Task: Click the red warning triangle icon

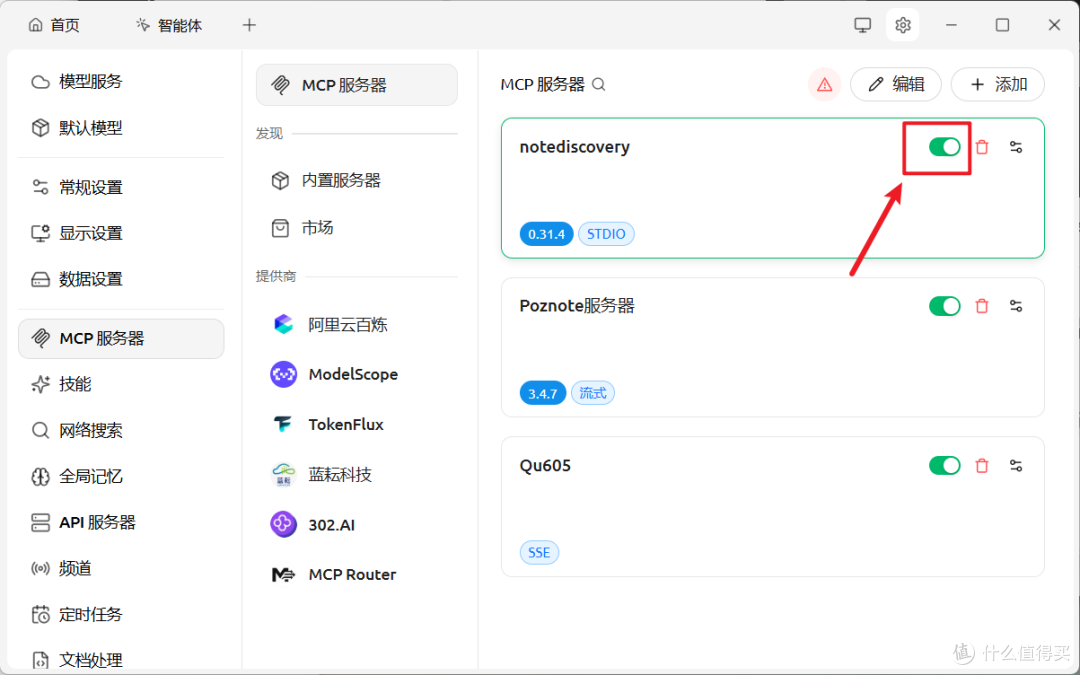Action: coord(824,85)
